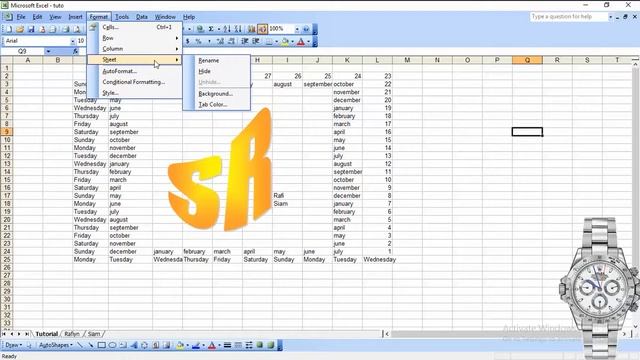Click the AutoSum sigma icon
This screenshot has width=640, height=360.
(211, 29)
